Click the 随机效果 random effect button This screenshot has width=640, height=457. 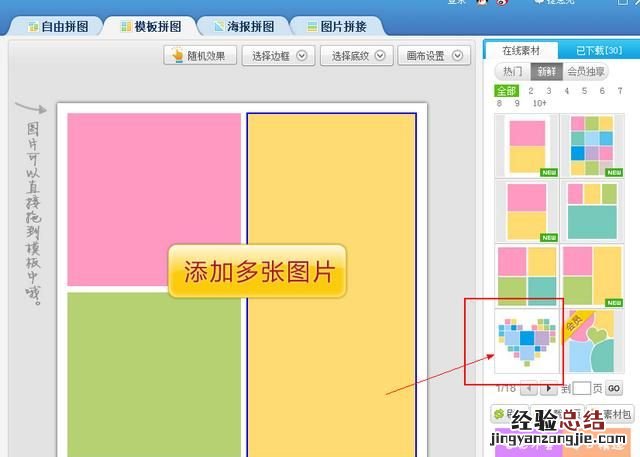[x=200, y=56]
